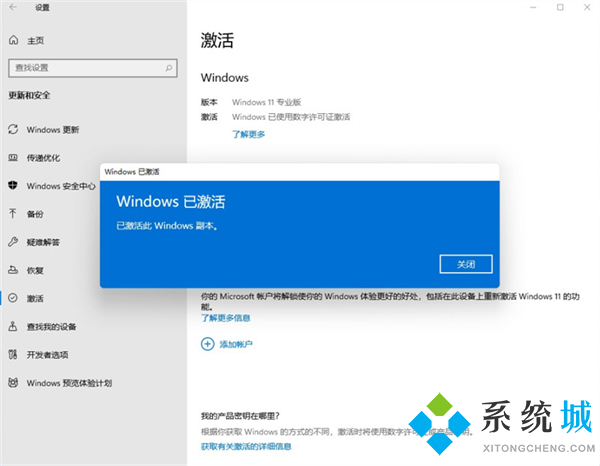Viewport: 600px width, 466px height.
Task: Maximize the Settings window
Action: coord(560,7)
